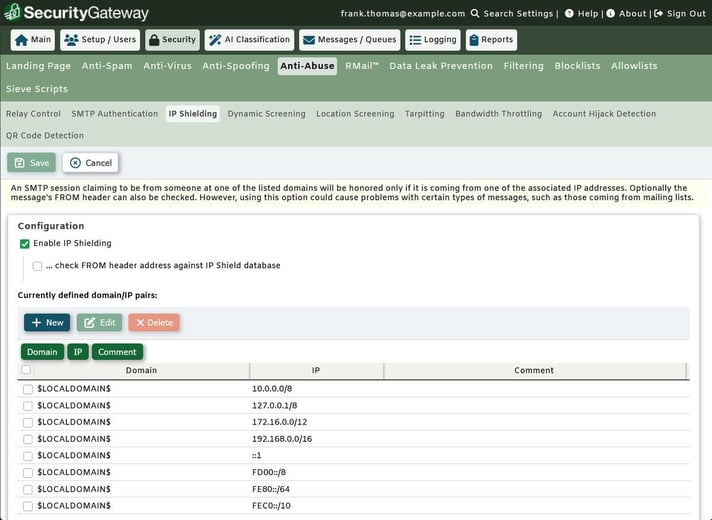
Task: Switch to Data Leak Prevention
Action: pos(440,66)
